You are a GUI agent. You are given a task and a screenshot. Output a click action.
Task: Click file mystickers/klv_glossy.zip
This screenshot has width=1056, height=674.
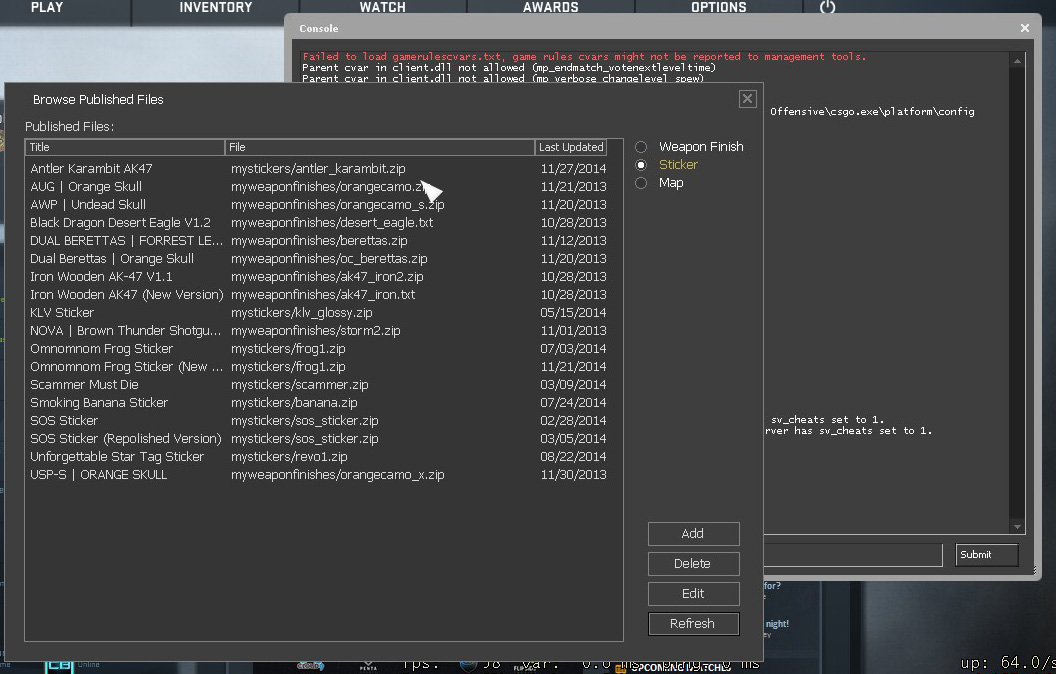pyautogui.click(x=302, y=312)
